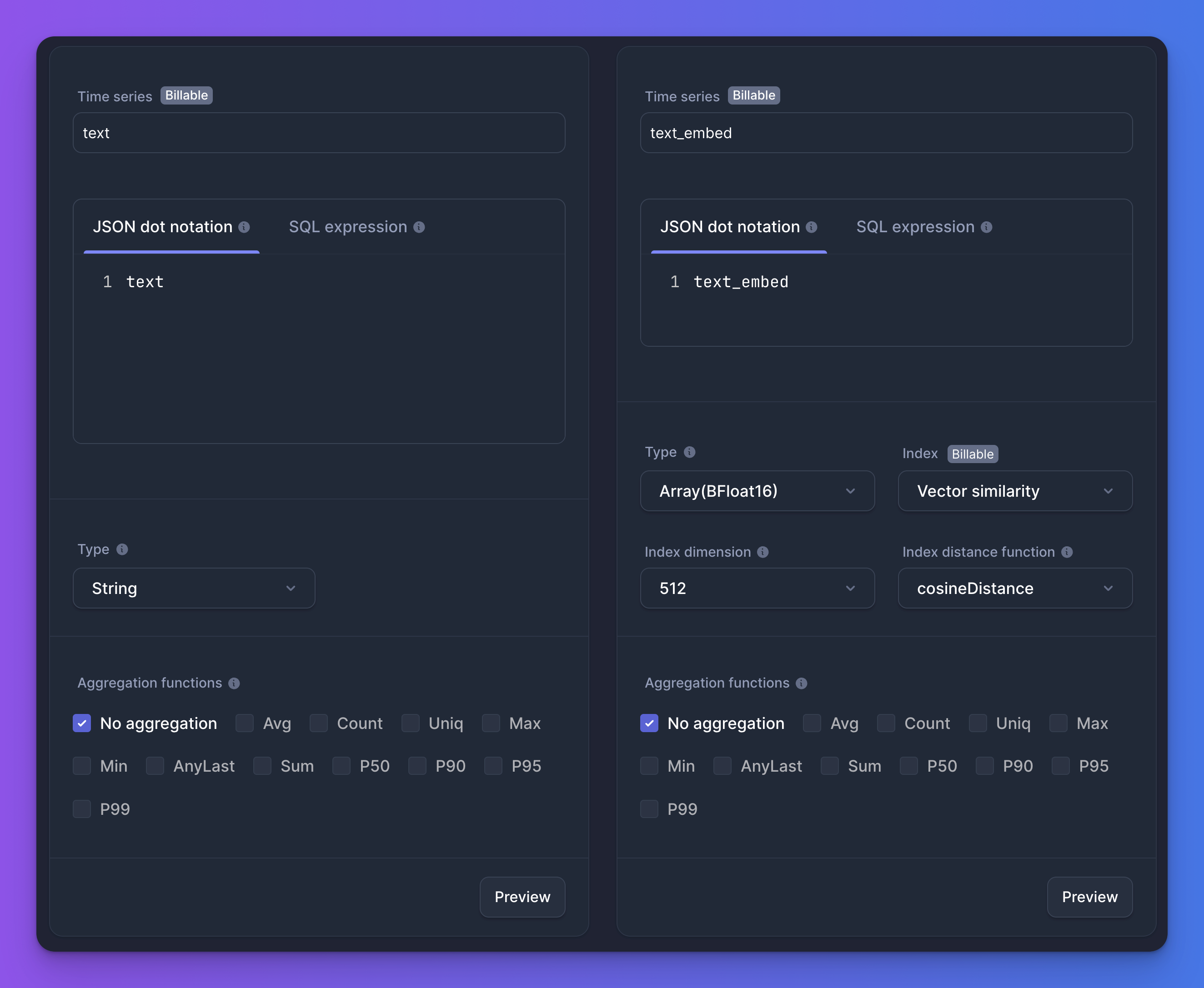Click the Aggregation functions info icon on right panel
Image resolution: width=1204 pixels, height=988 pixels.
point(801,684)
